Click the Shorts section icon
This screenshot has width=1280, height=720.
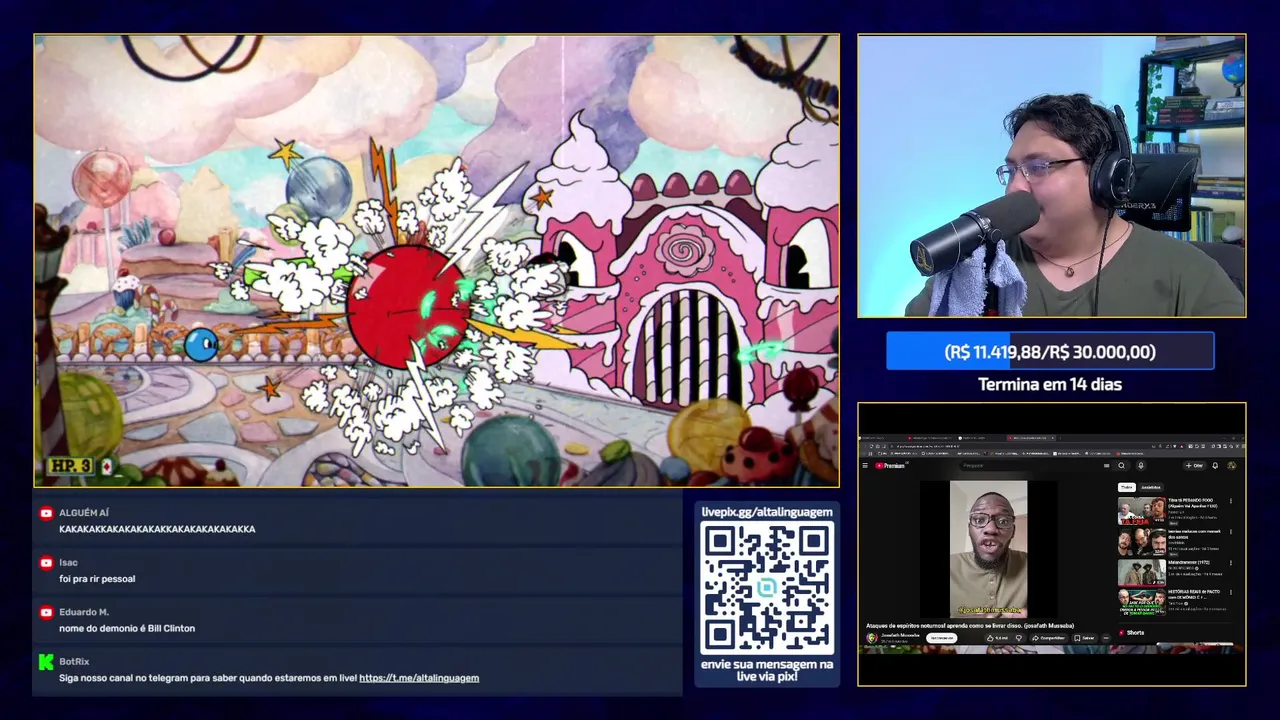click(1121, 633)
